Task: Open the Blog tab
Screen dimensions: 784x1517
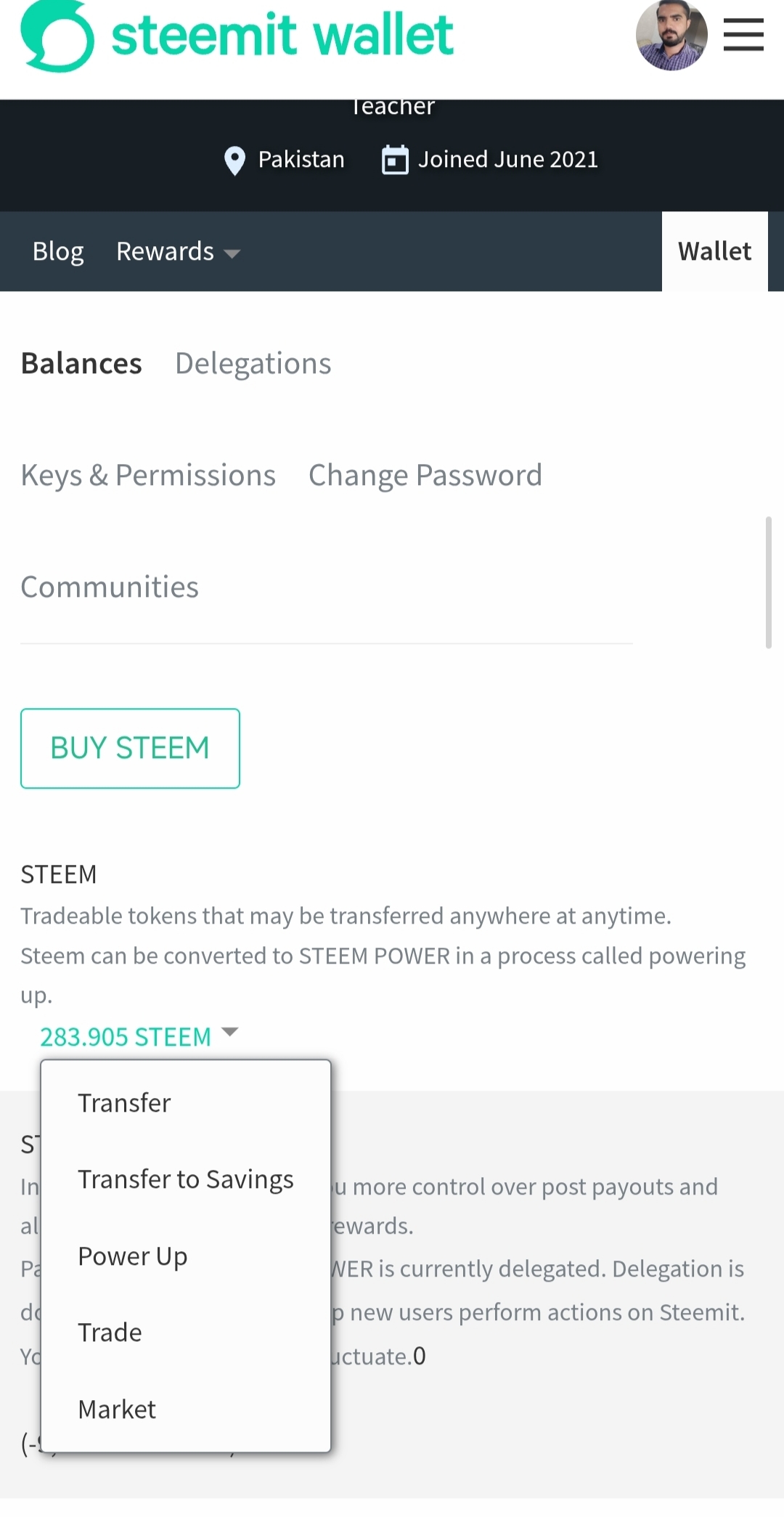Action: [58, 251]
